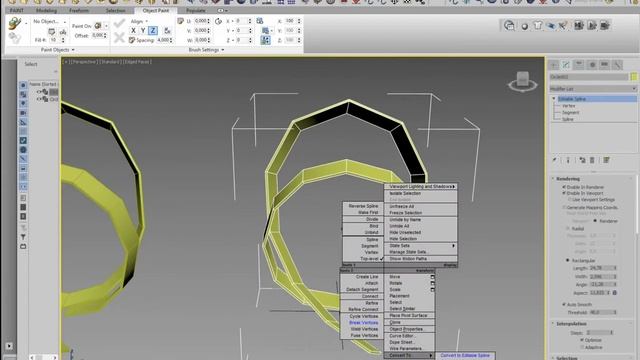Select Vertex sub-object in modifier stack
This screenshot has width=640, height=360.
tap(569, 106)
